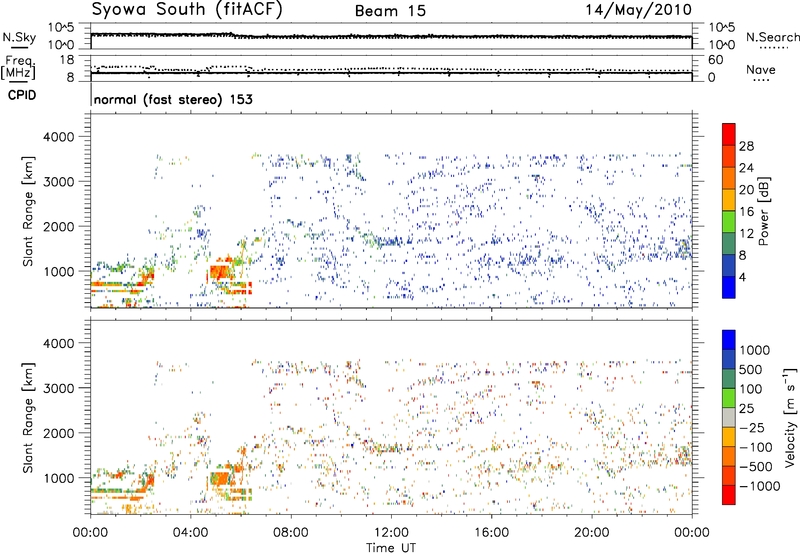Click the '12' label on power colorbar
The height and width of the screenshot is (554, 800).
(746, 234)
